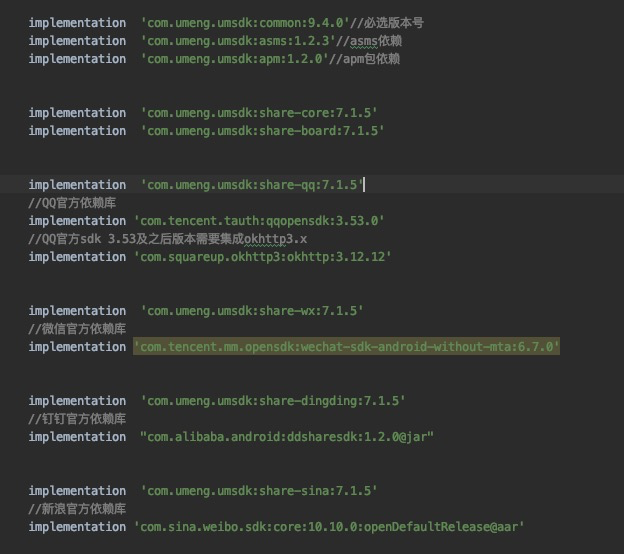
Task: Click the //apm包依赖 comment
Action: (x=365, y=59)
